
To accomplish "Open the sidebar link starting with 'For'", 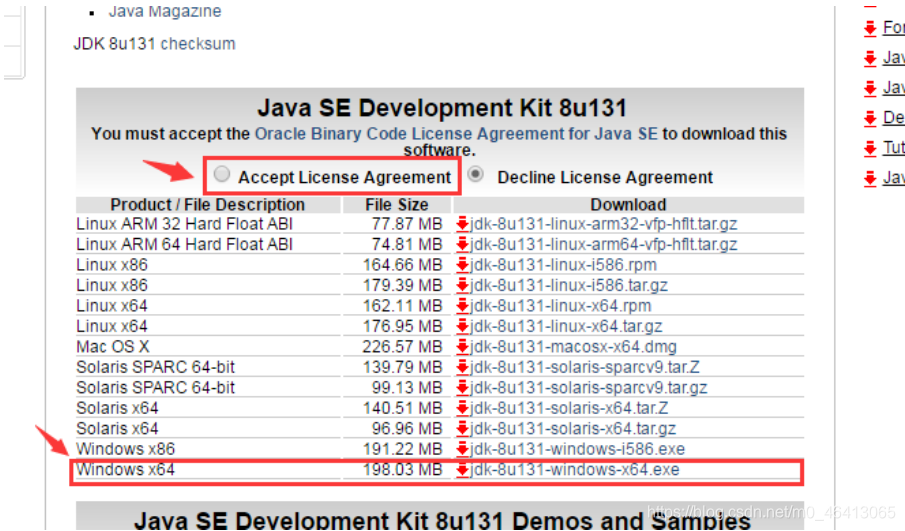I will 894,27.
